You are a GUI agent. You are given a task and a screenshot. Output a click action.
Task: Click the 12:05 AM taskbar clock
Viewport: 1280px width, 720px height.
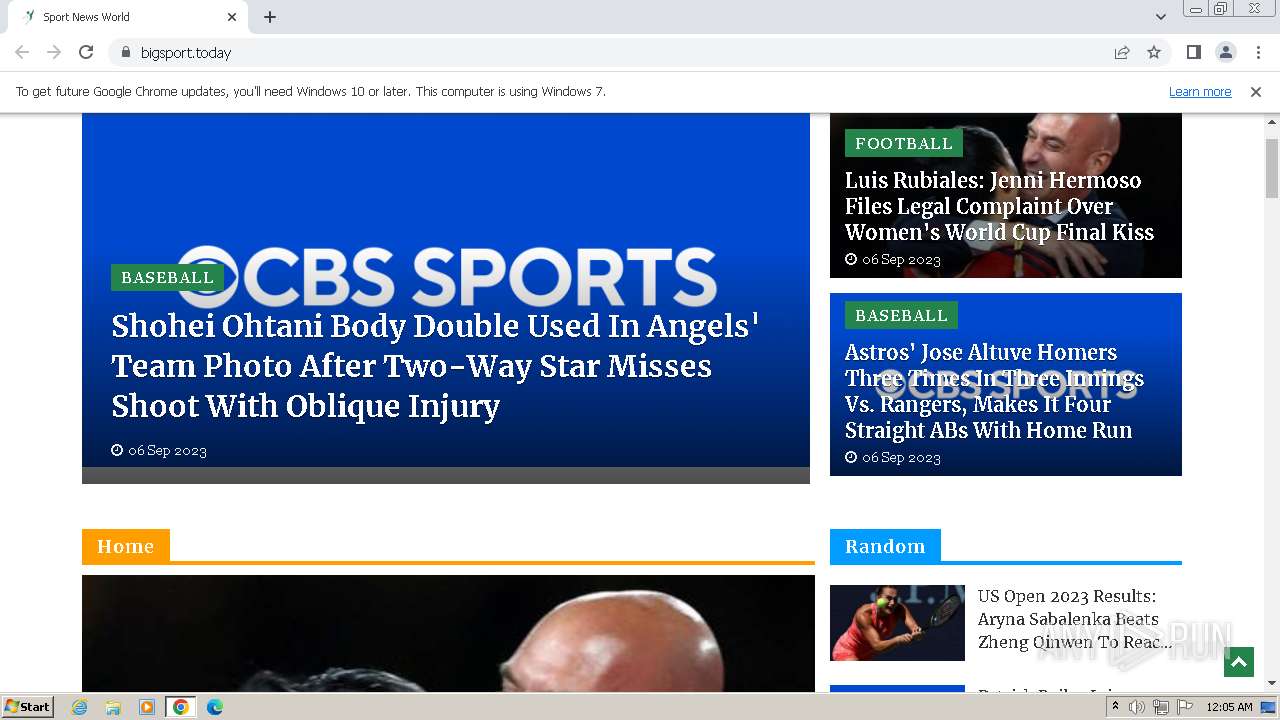[1229, 707]
